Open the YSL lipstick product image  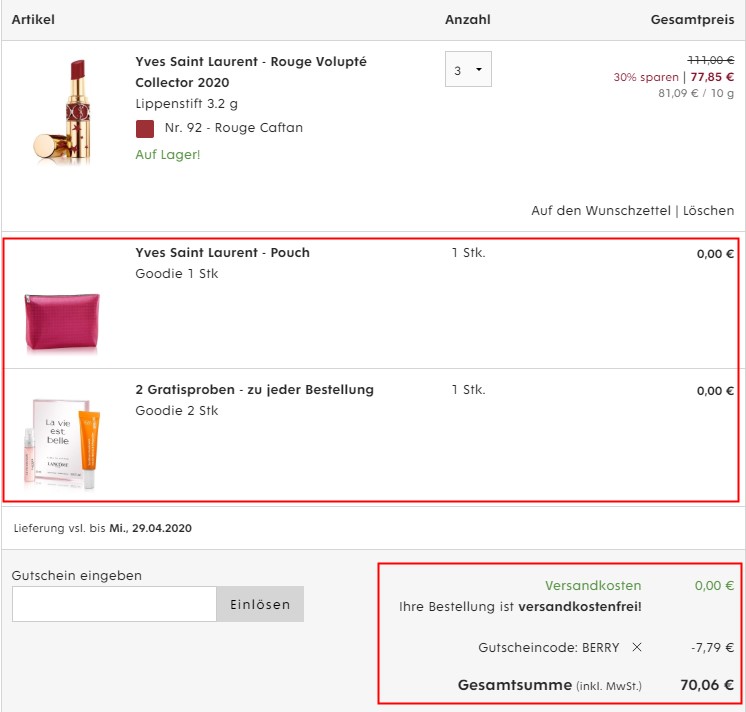(63, 112)
